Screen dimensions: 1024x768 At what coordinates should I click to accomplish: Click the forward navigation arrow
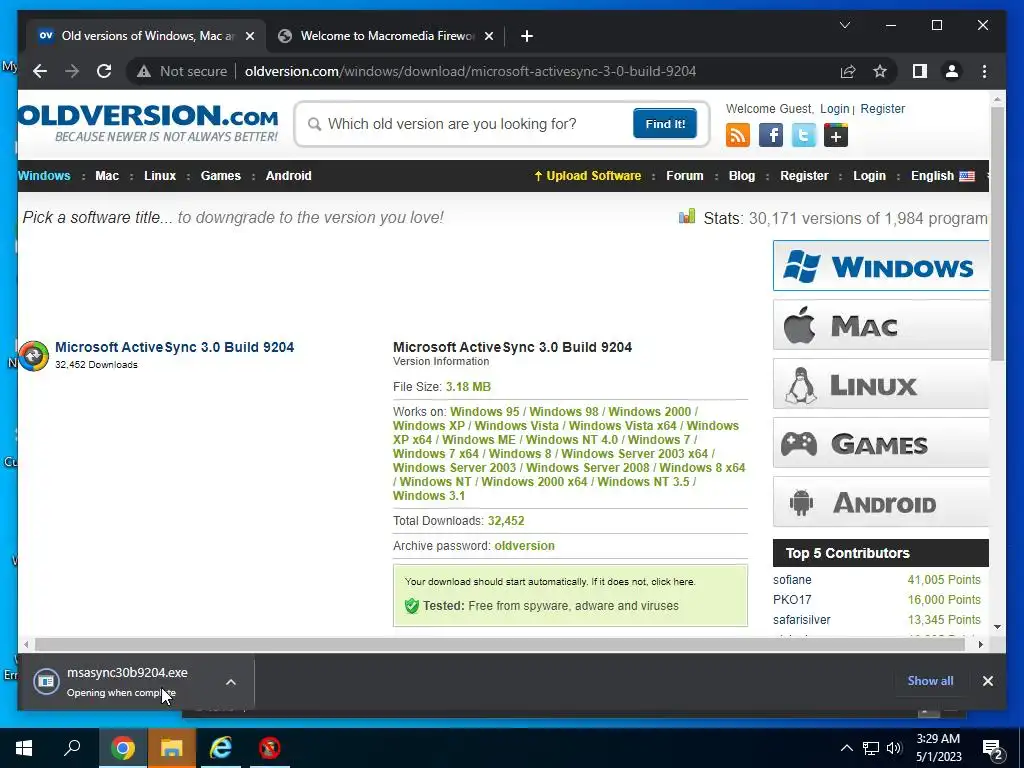(72, 71)
